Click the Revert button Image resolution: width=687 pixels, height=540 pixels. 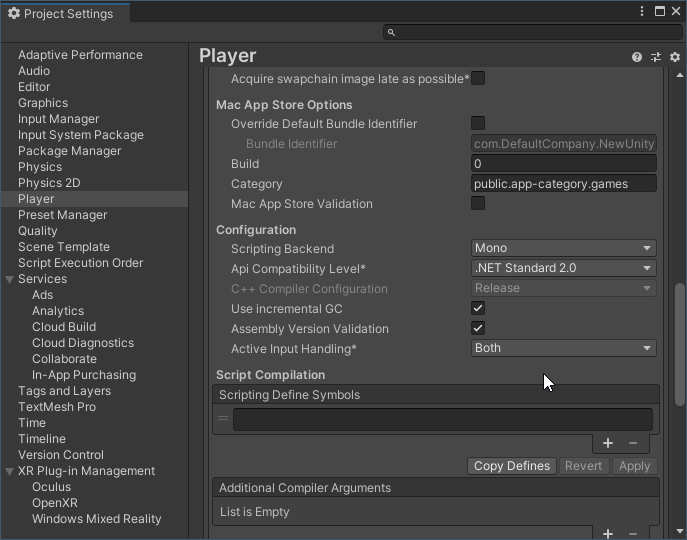click(583, 466)
